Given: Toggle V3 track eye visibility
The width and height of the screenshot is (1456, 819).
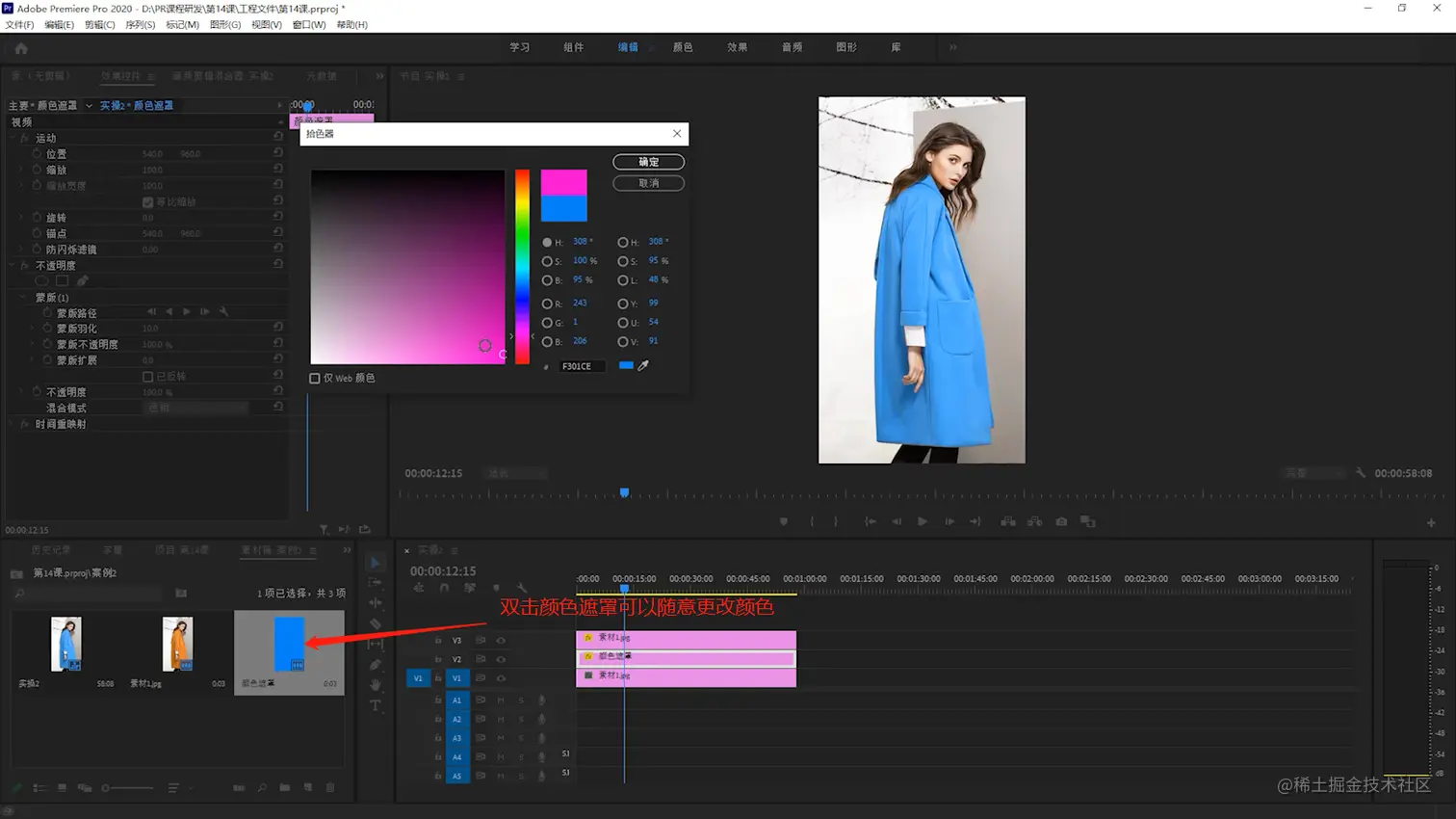Looking at the screenshot, I should [501, 640].
